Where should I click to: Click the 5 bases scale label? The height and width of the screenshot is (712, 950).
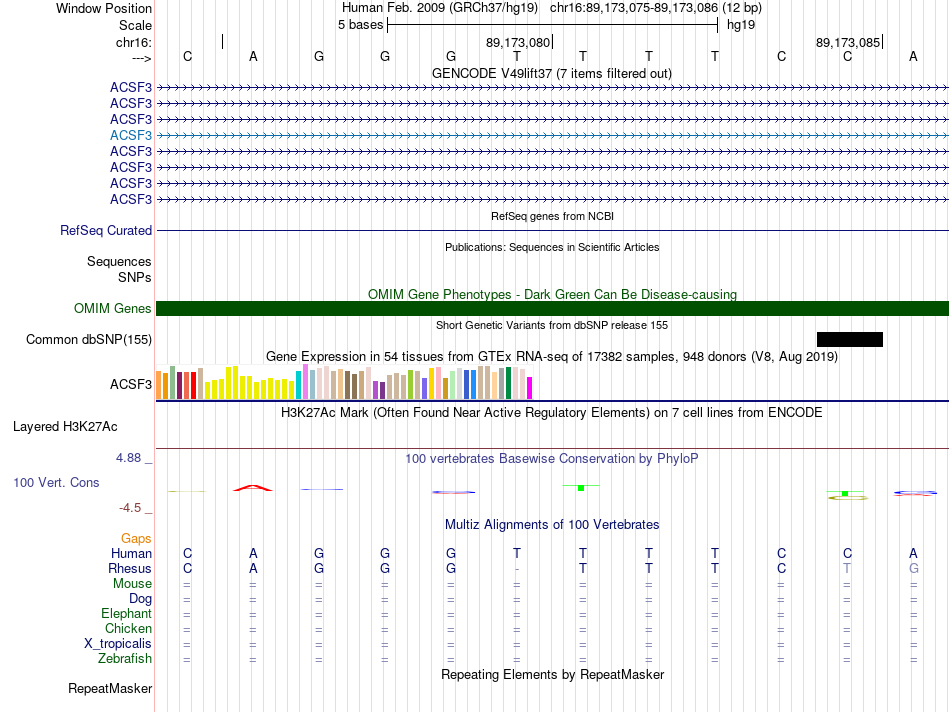[x=360, y=25]
